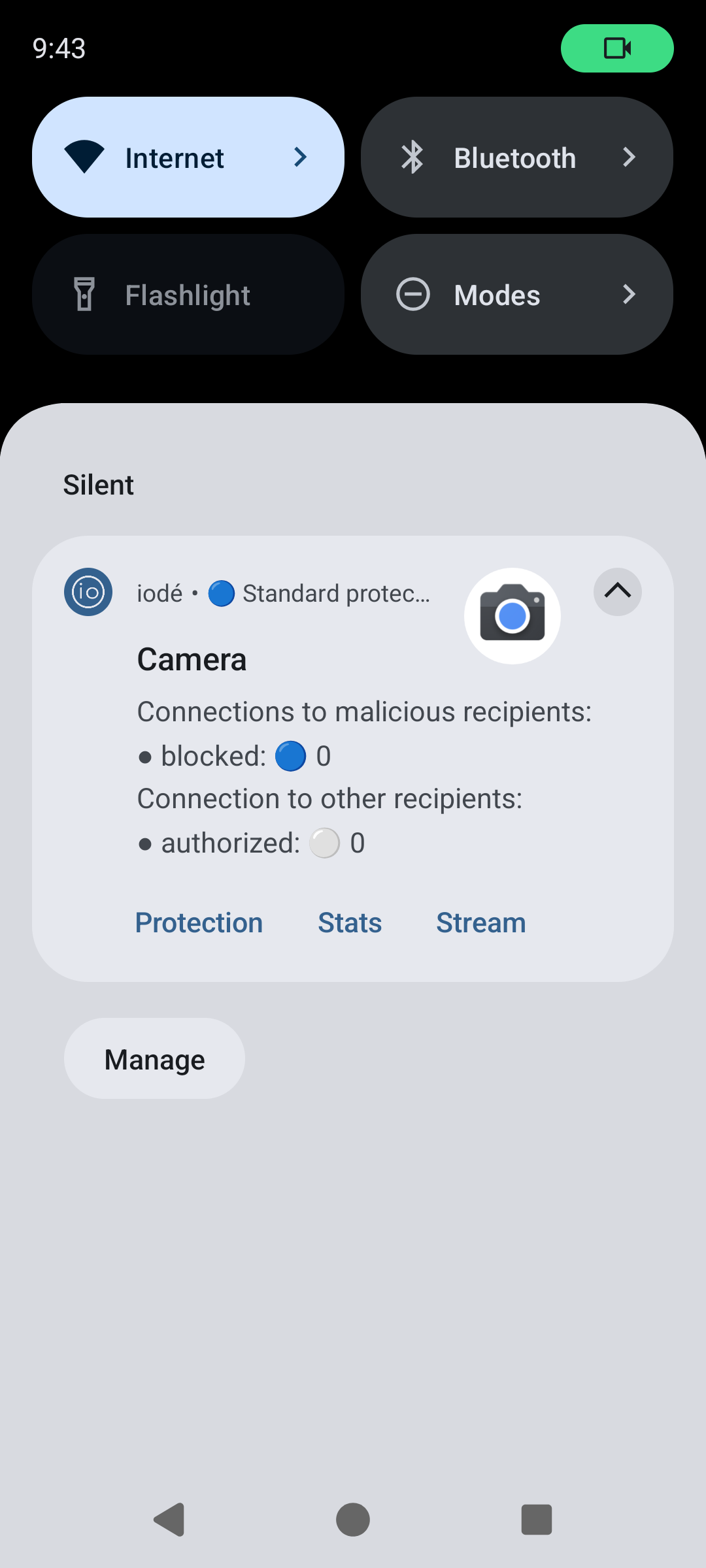Open Protection action in iodé notification
This screenshot has height=1568, width=706.
(199, 923)
